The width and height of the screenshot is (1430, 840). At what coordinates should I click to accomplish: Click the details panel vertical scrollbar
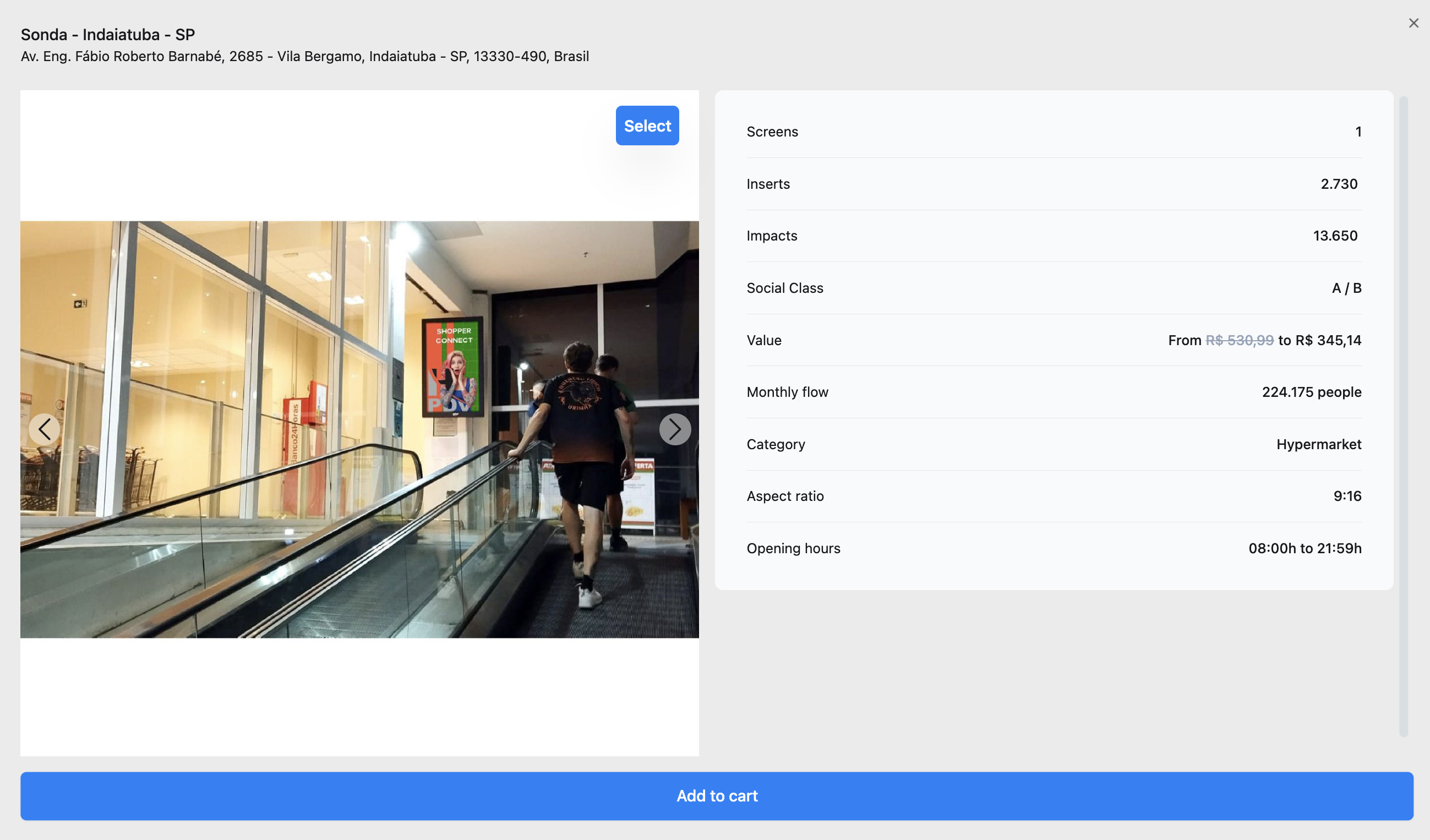point(1404,417)
